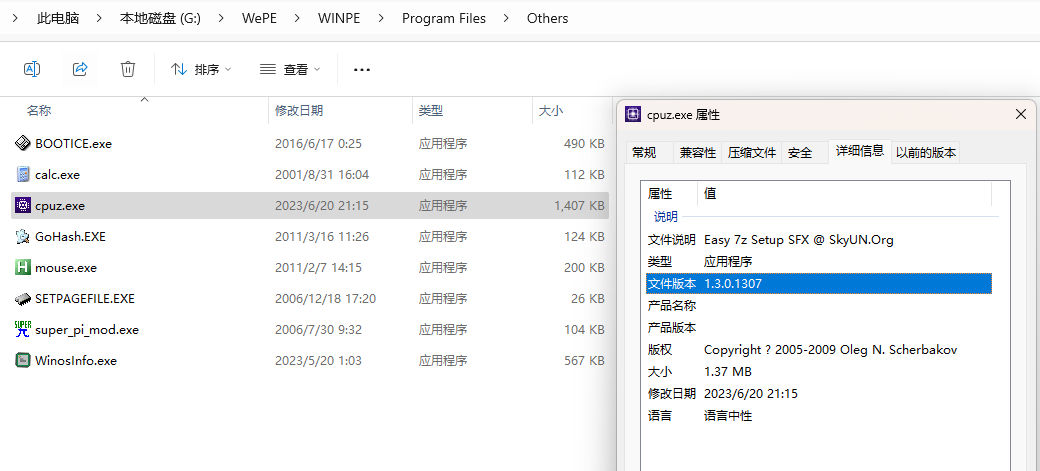Sort by 修改日期 column header
The image size is (1040, 471).
(299, 111)
